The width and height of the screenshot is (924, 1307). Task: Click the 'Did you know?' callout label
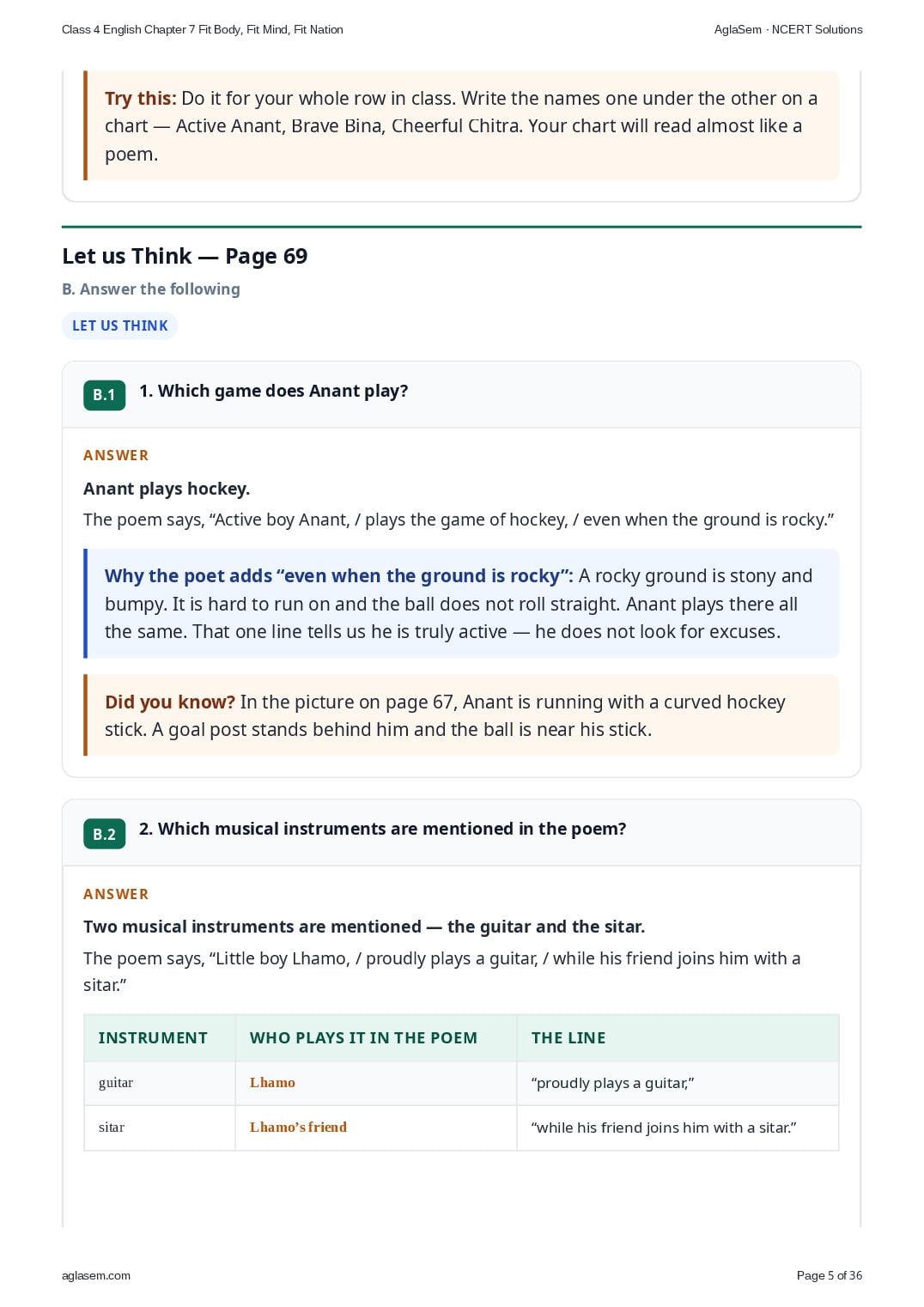coord(170,702)
